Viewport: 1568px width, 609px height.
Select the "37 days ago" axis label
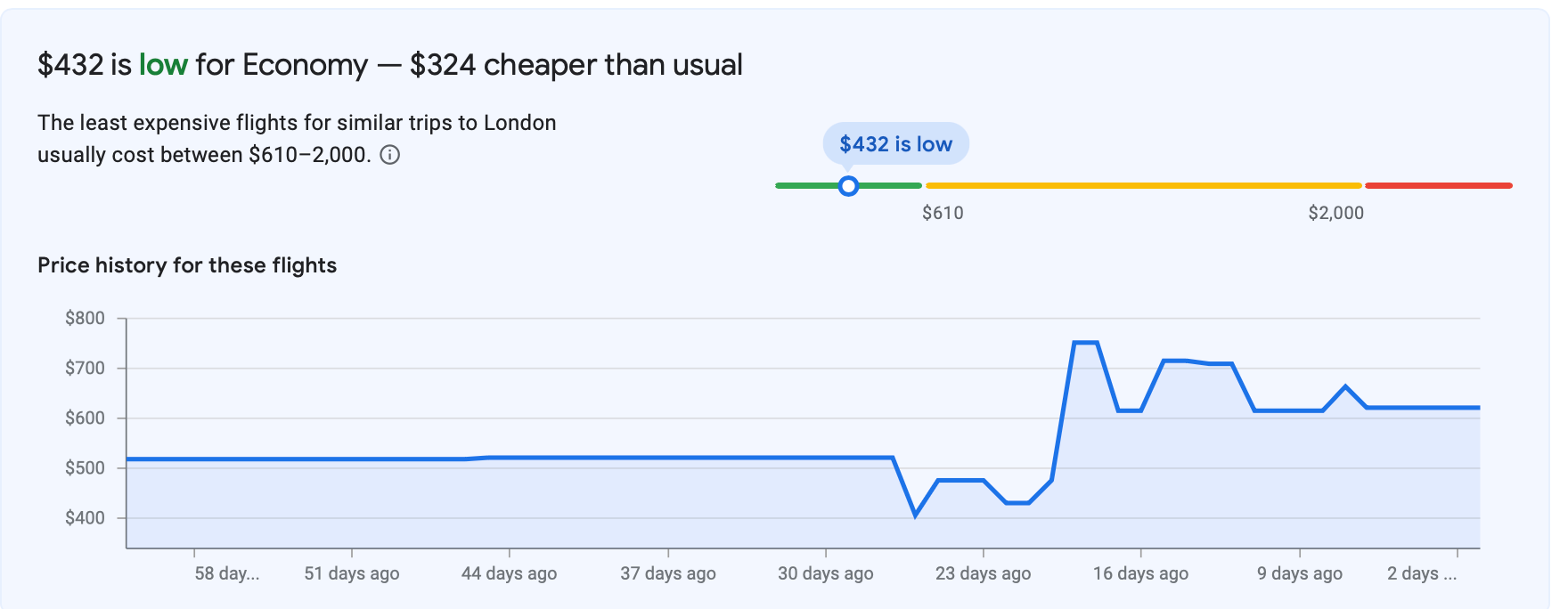point(668,573)
